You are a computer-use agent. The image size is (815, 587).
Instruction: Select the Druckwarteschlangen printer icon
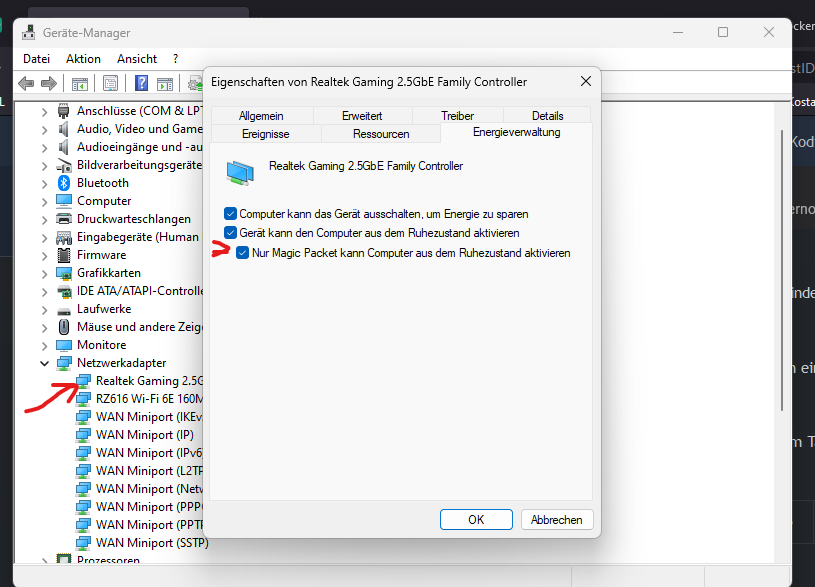(x=64, y=219)
